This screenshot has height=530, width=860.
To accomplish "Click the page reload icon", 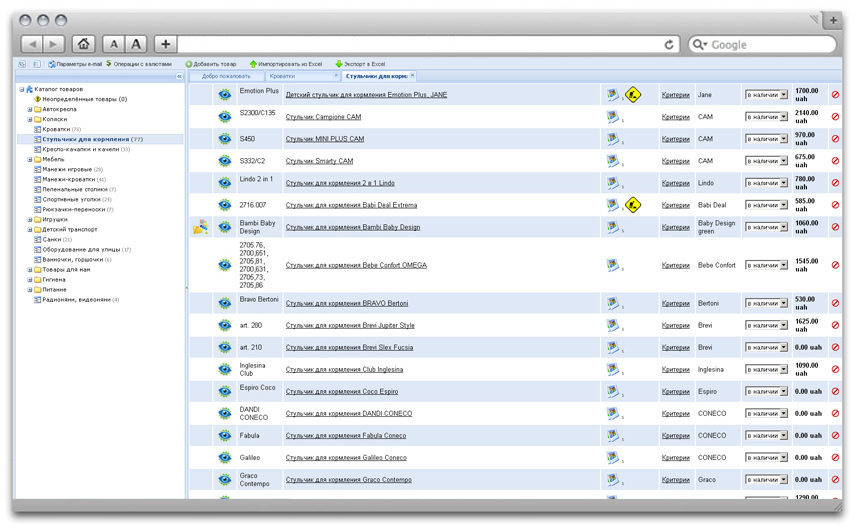I will pyautogui.click(x=669, y=44).
